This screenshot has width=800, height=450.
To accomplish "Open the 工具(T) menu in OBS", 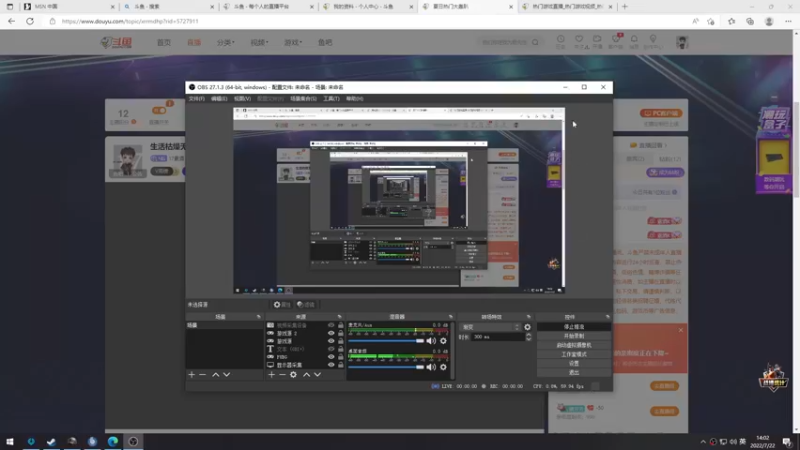I will tap(331, 98).
